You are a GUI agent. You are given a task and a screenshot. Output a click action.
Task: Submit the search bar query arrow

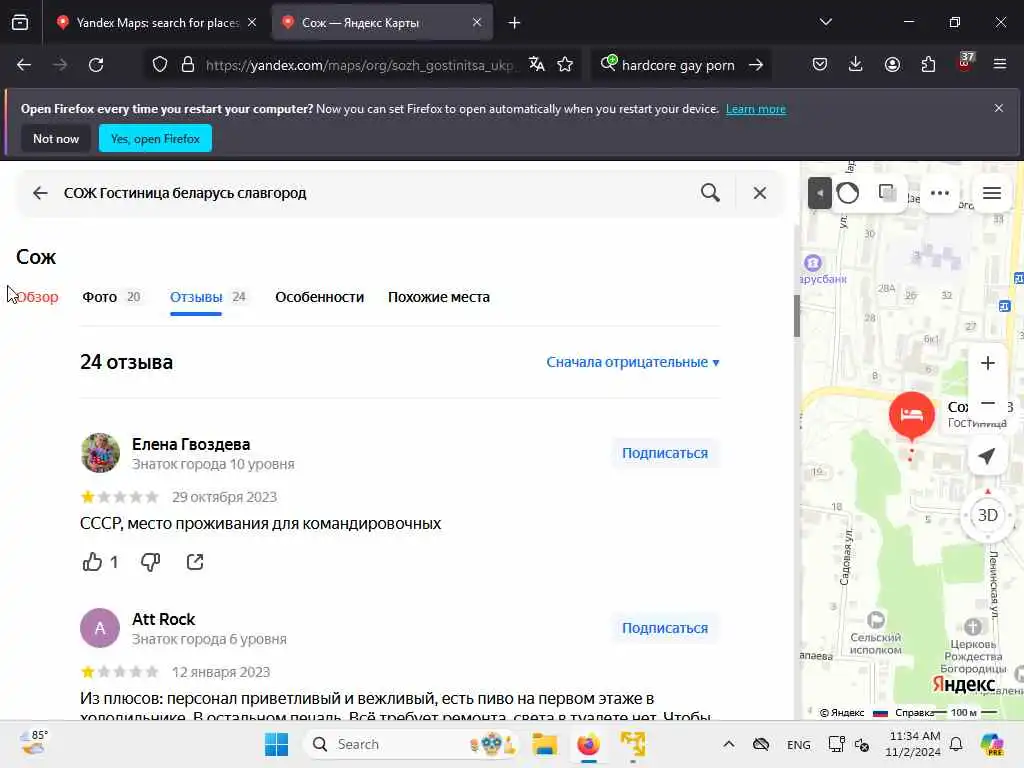756,65
